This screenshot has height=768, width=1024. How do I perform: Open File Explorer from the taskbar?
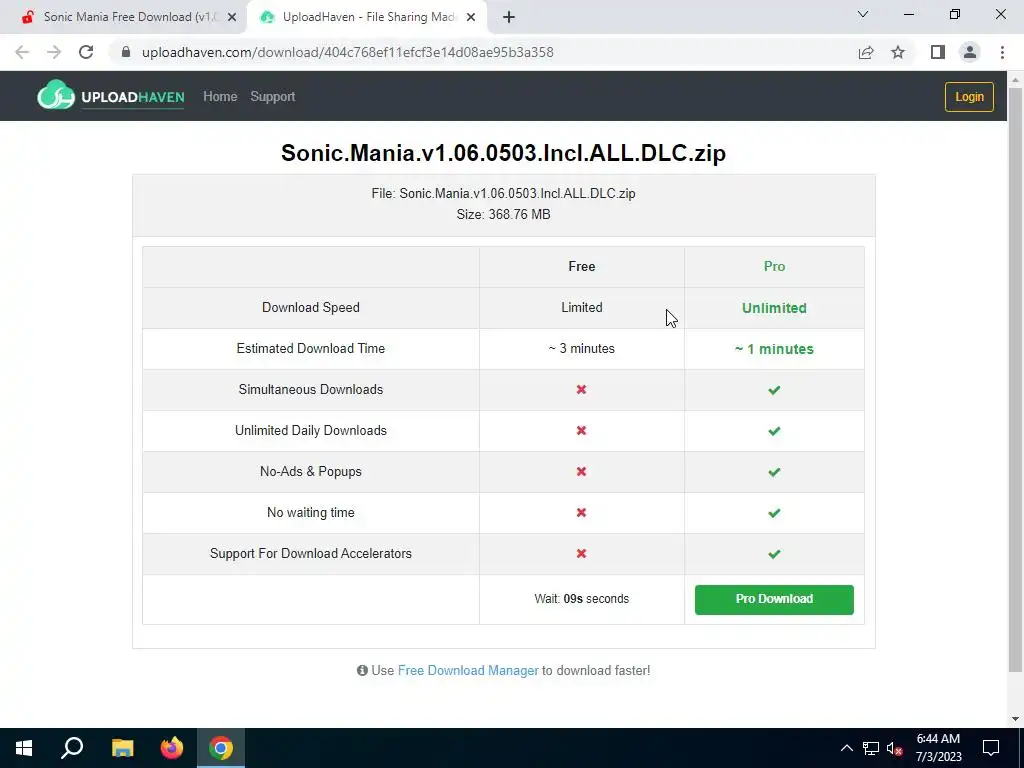pyautogui.click(x=122, y=748)
